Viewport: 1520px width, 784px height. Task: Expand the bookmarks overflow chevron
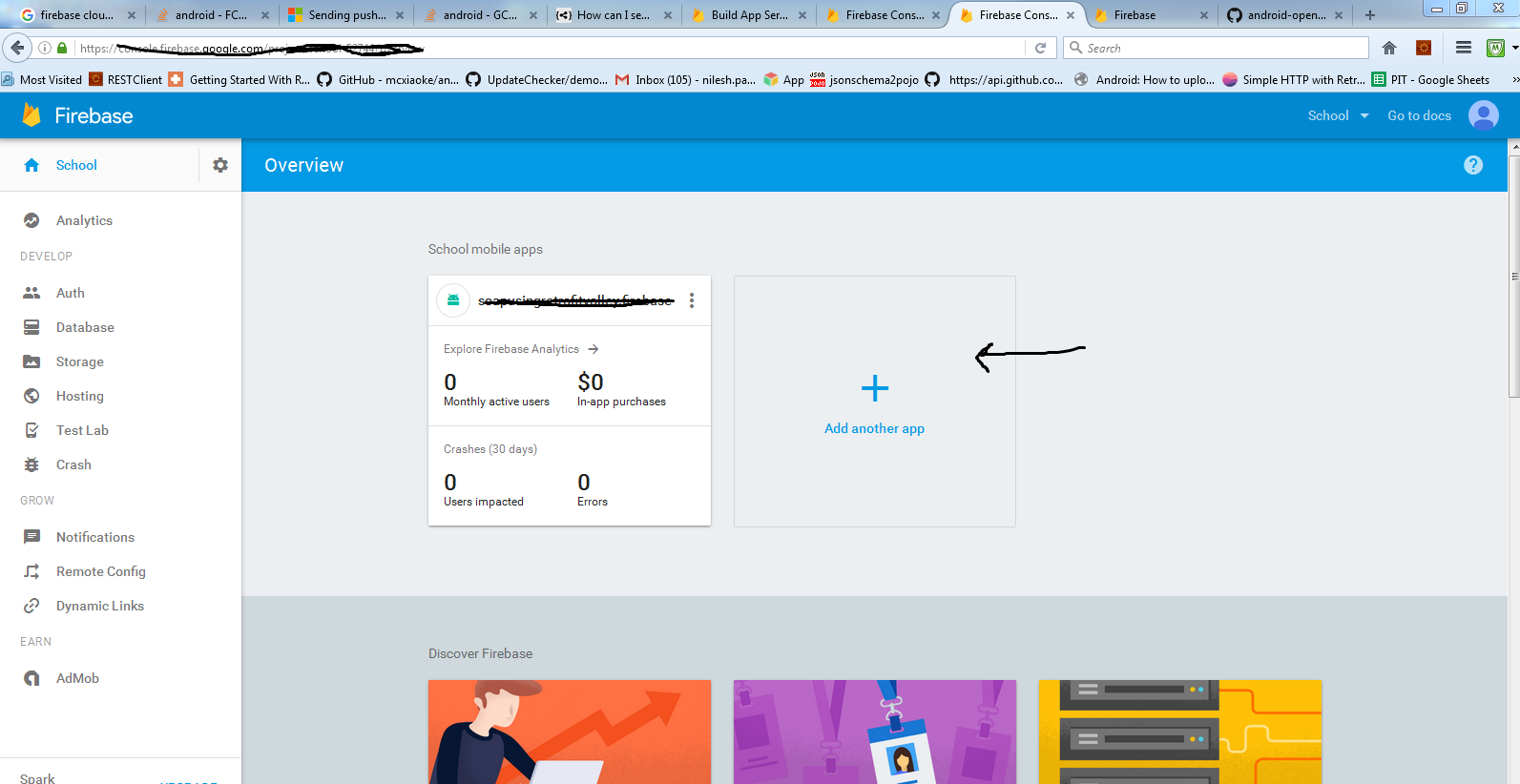[x=1514, y=80]
